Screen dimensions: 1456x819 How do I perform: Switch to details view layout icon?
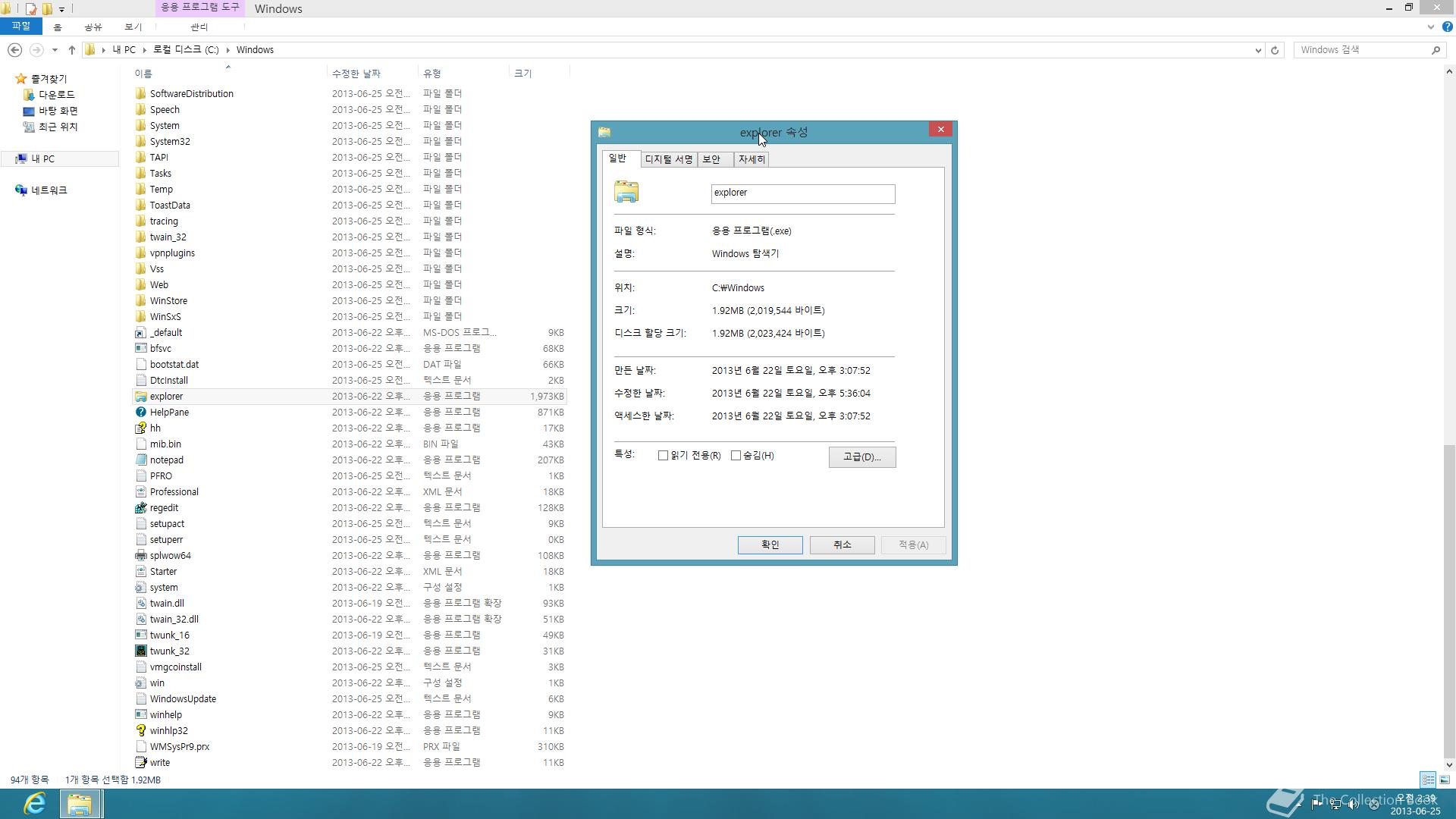[1428, 780]
